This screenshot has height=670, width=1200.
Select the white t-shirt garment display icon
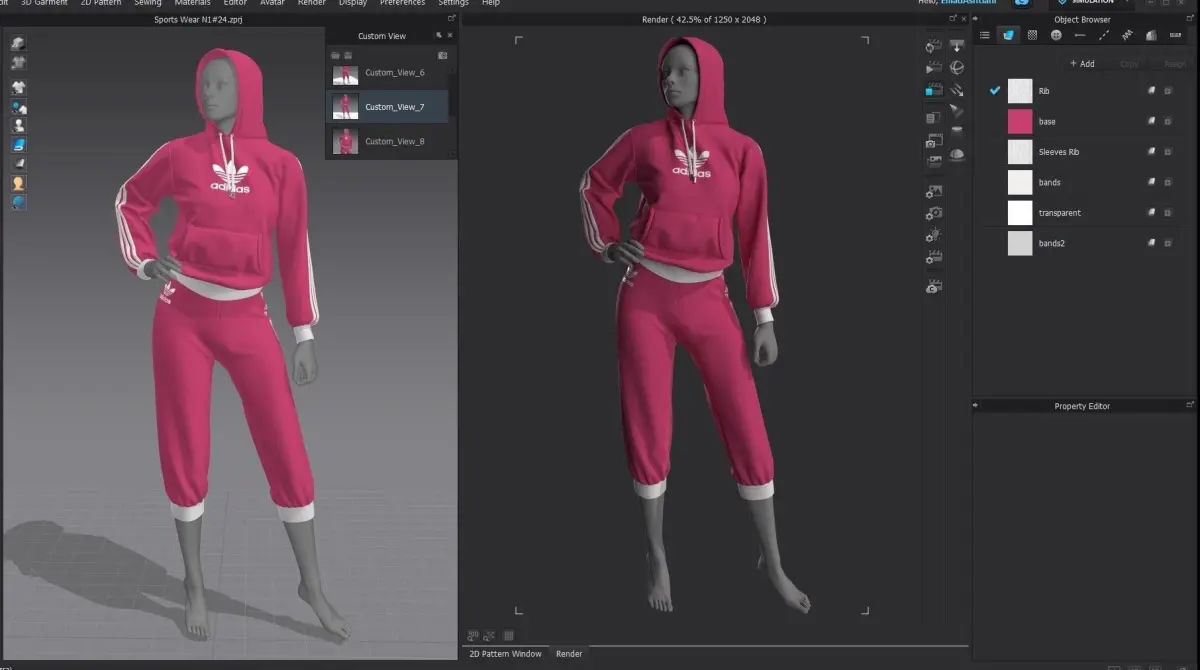pyautogui.click(x=18, y=87)
